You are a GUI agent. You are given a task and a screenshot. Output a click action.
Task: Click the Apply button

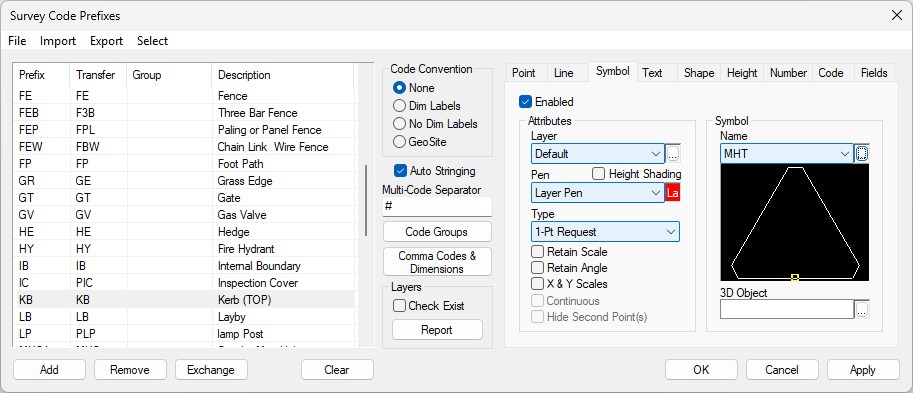point(863,370)
